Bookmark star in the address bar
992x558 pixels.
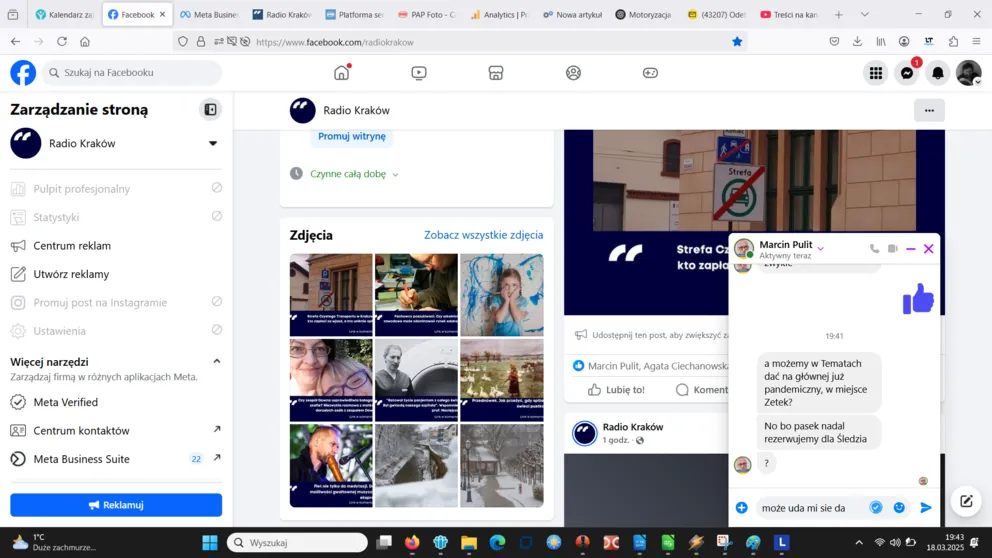point(737,42)
